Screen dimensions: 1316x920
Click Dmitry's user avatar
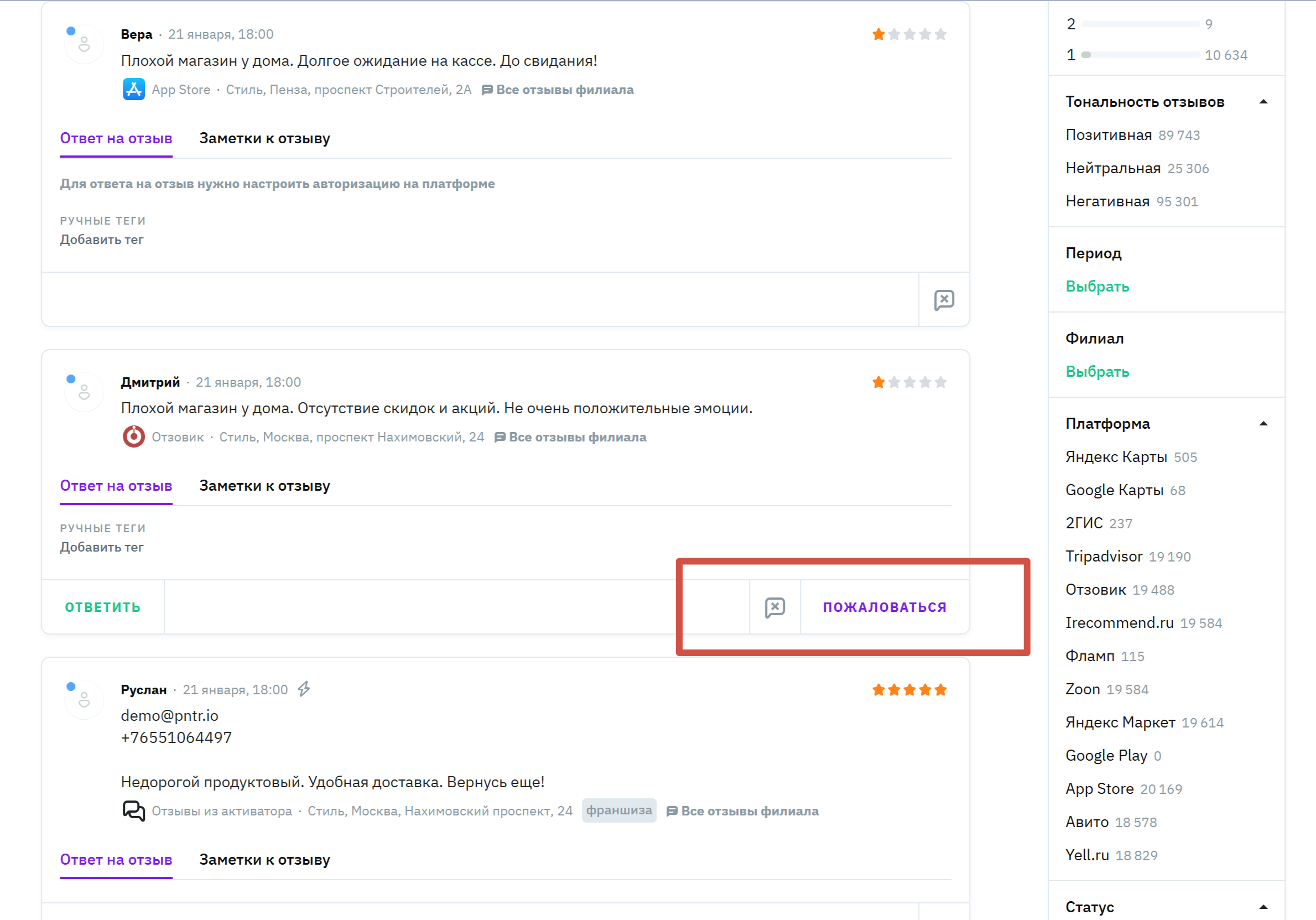coord(84,392)
